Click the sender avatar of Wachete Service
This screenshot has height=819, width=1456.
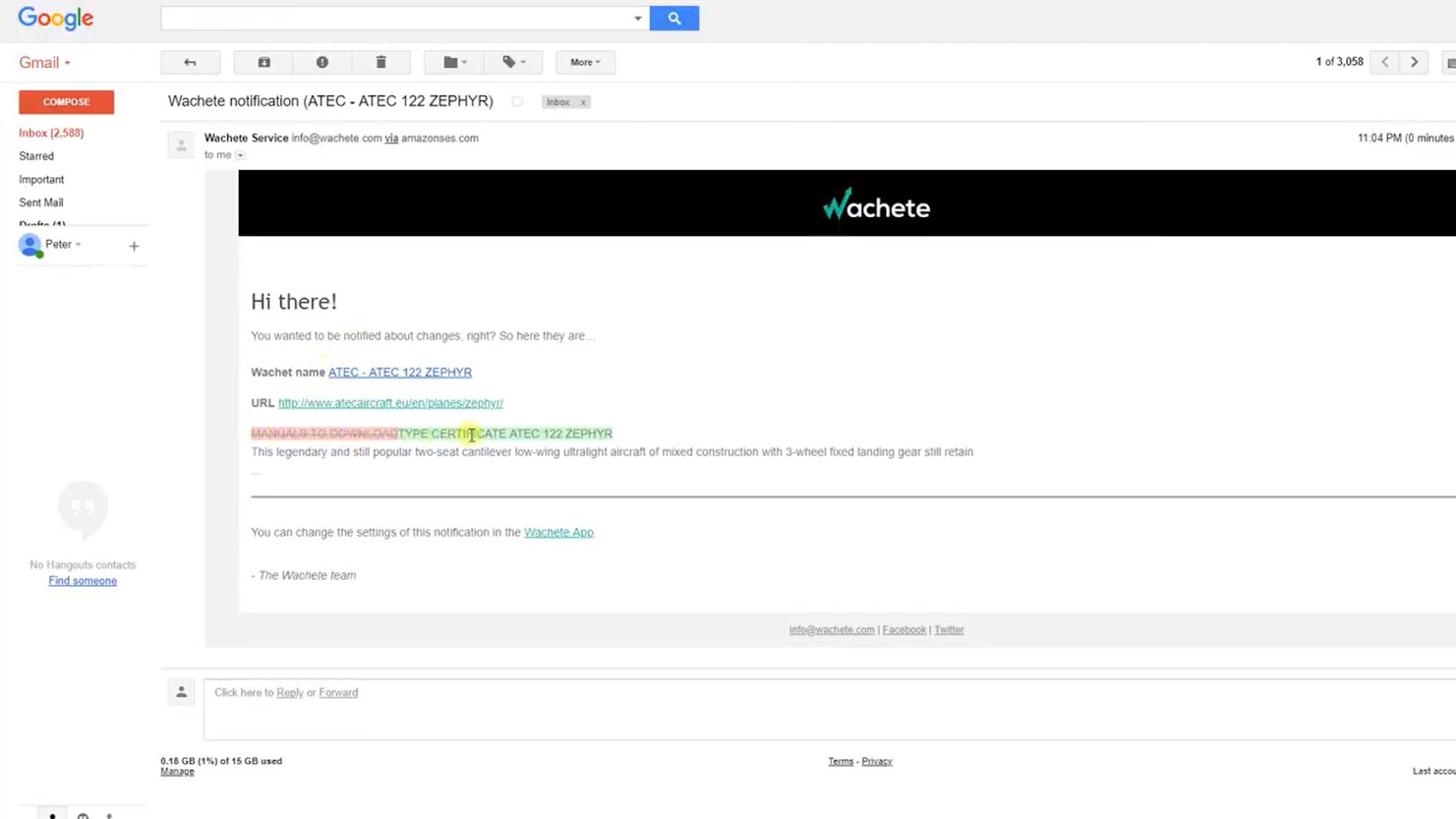pyautogui.click(x=181, y=146)
